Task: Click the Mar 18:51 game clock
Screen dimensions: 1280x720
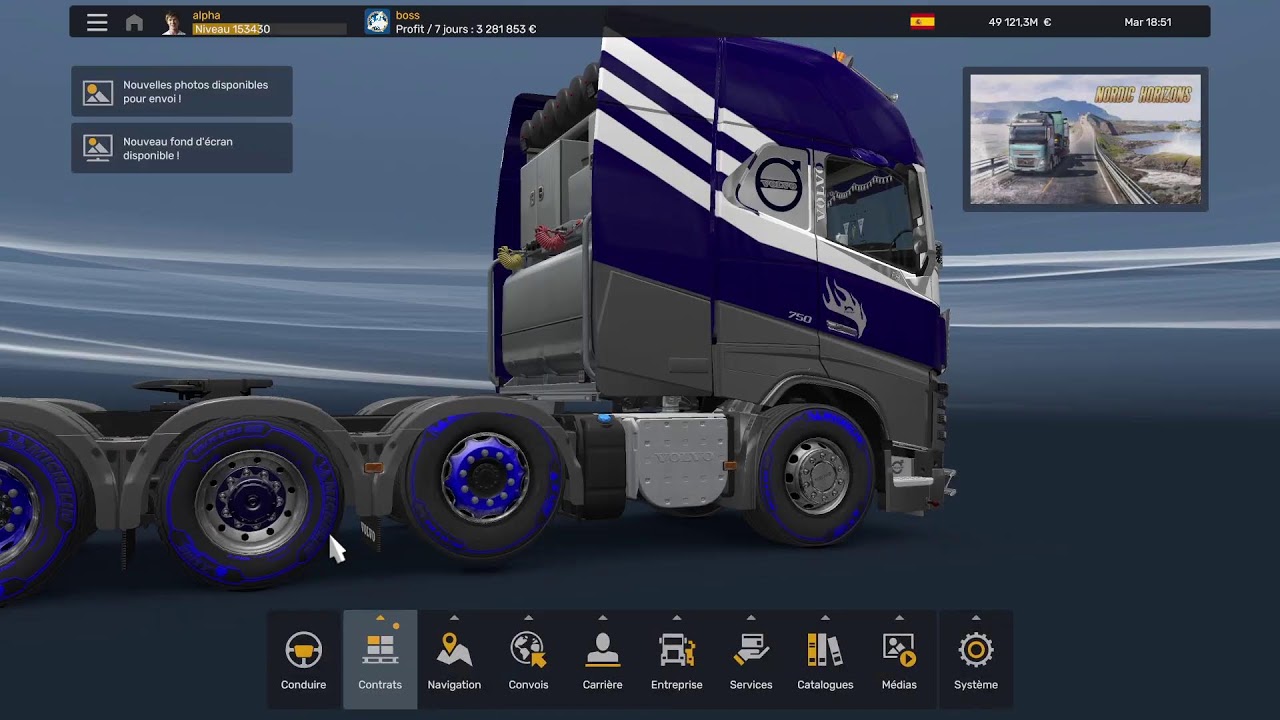Action: tap(1148, 22)
